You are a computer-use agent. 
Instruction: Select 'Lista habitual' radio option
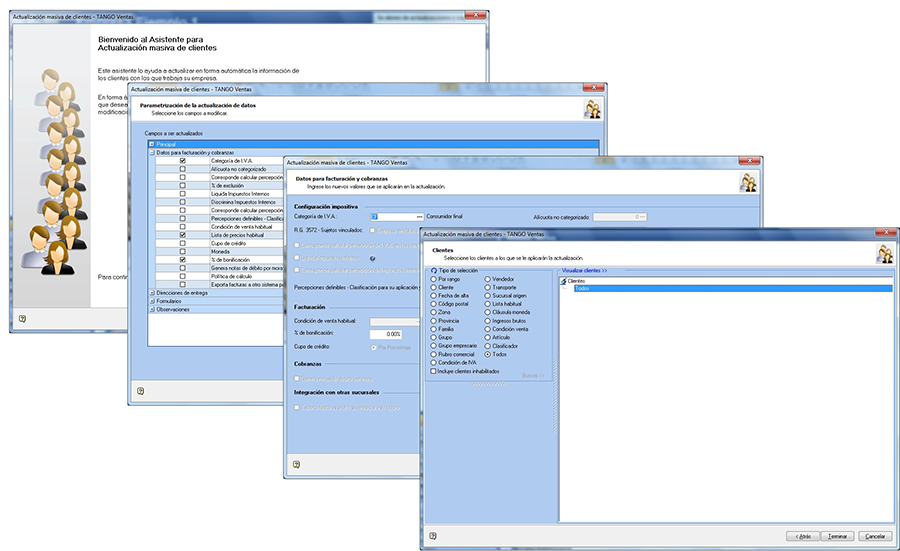pos(487,304)
